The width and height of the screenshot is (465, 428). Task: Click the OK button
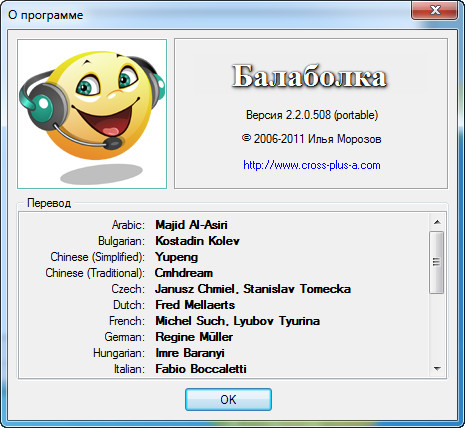(x=228, y=399)
